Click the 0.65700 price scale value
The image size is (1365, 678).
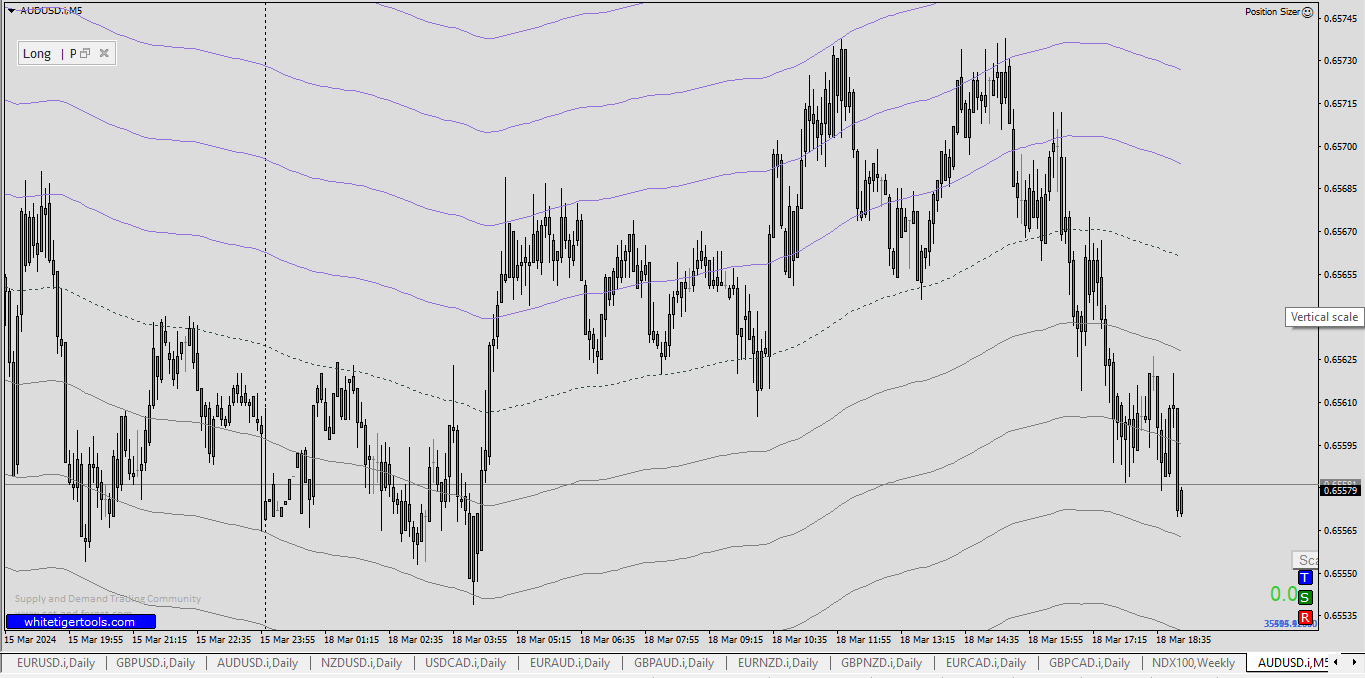[x=1340, y=146]
